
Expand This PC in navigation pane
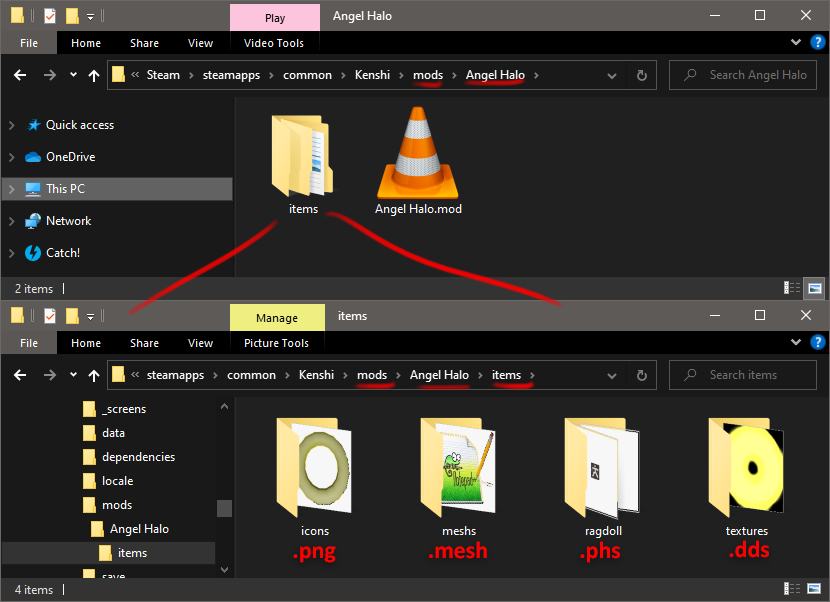coord(12,188)
